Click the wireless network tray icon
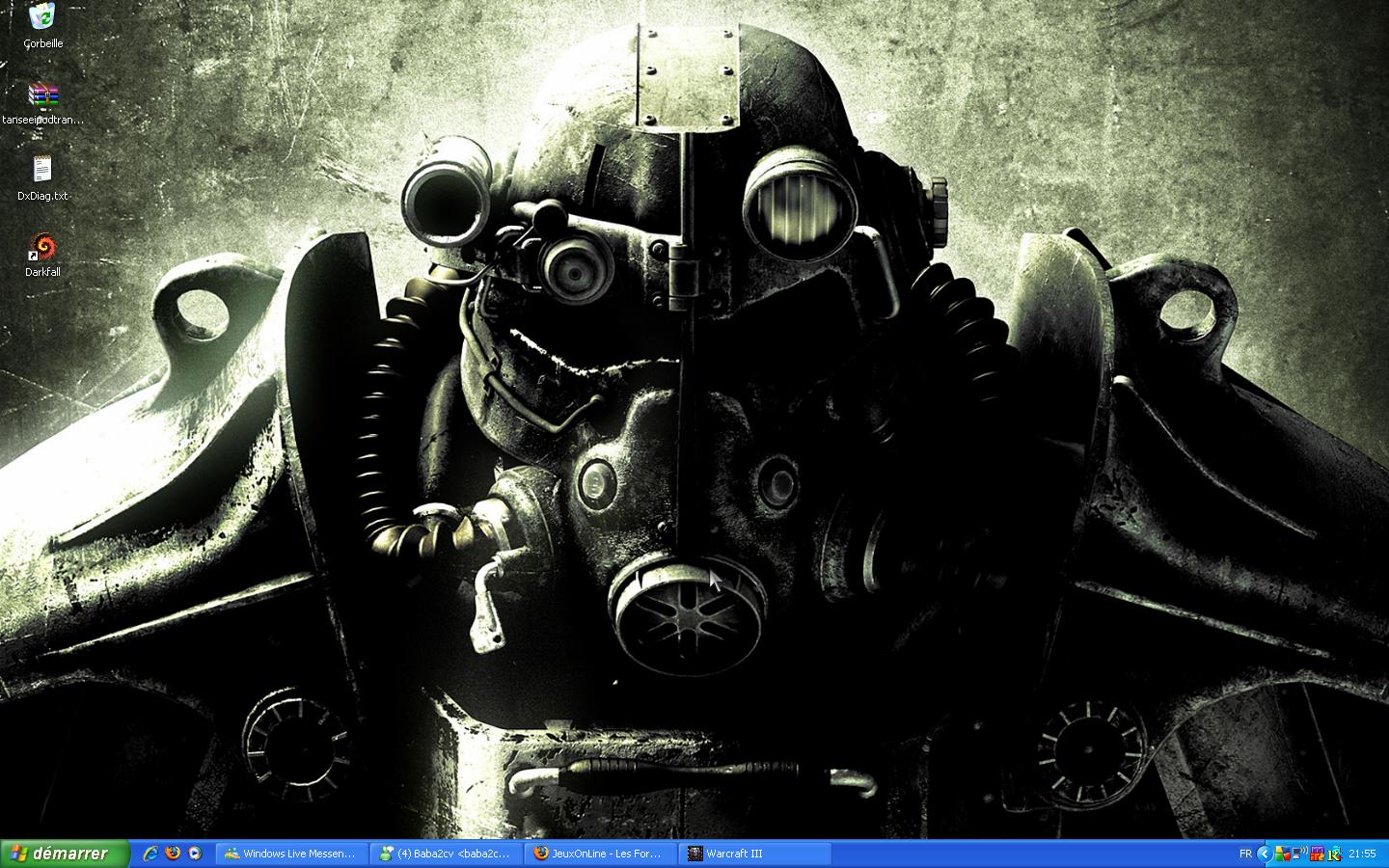The width and height of the screenshot is (1389, 868). 1299,854
